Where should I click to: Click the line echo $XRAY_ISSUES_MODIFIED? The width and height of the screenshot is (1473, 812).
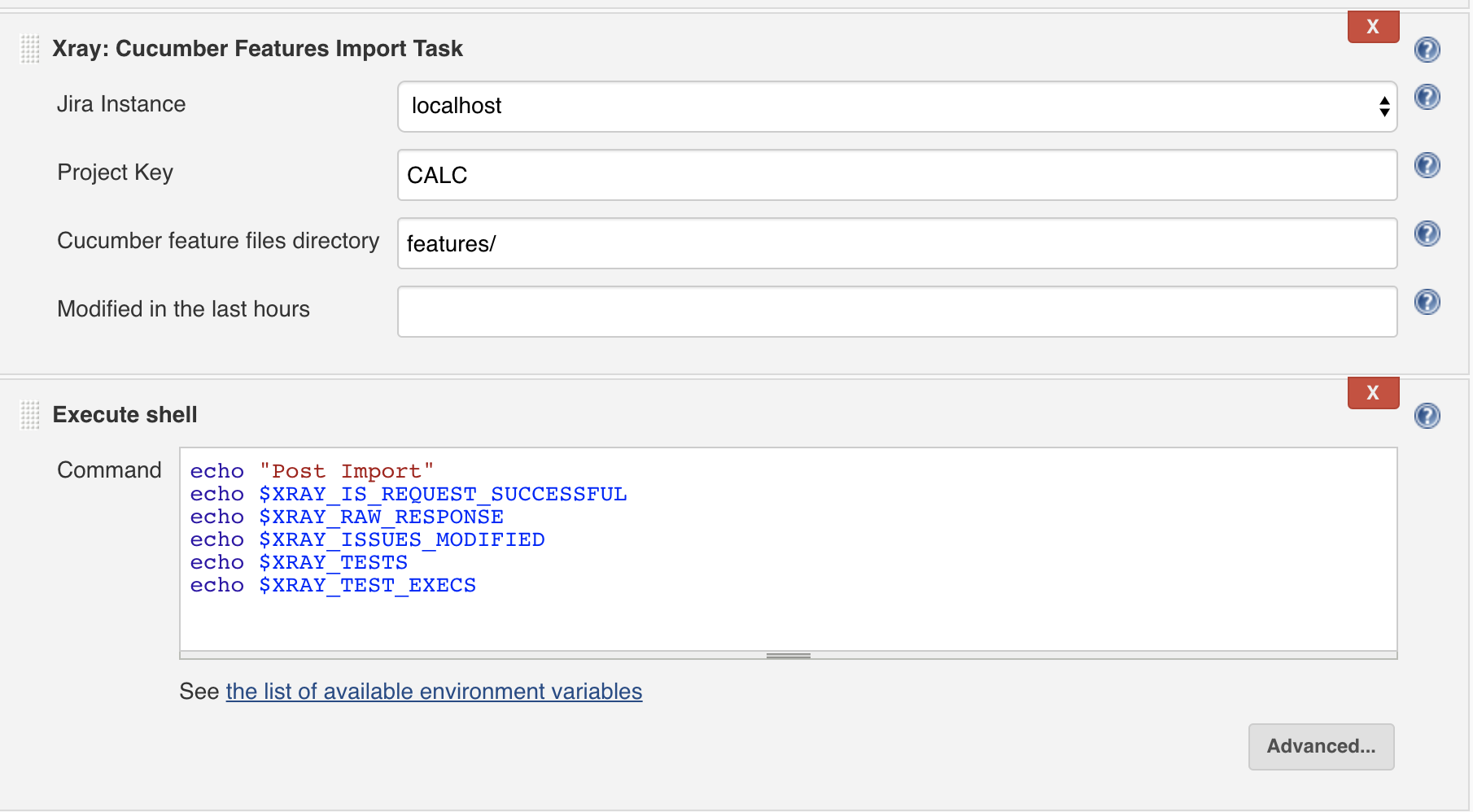[367, 539]
